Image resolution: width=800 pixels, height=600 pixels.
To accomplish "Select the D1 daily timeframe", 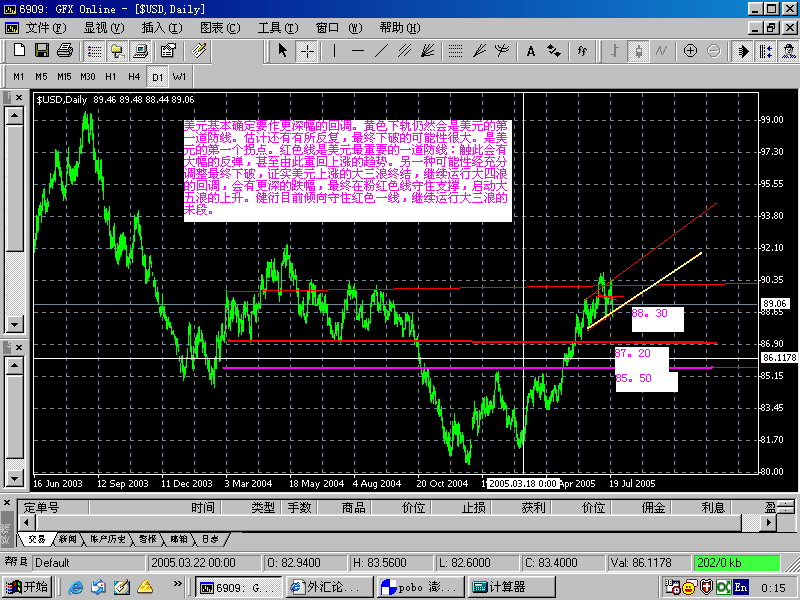I will click(157, 77).
